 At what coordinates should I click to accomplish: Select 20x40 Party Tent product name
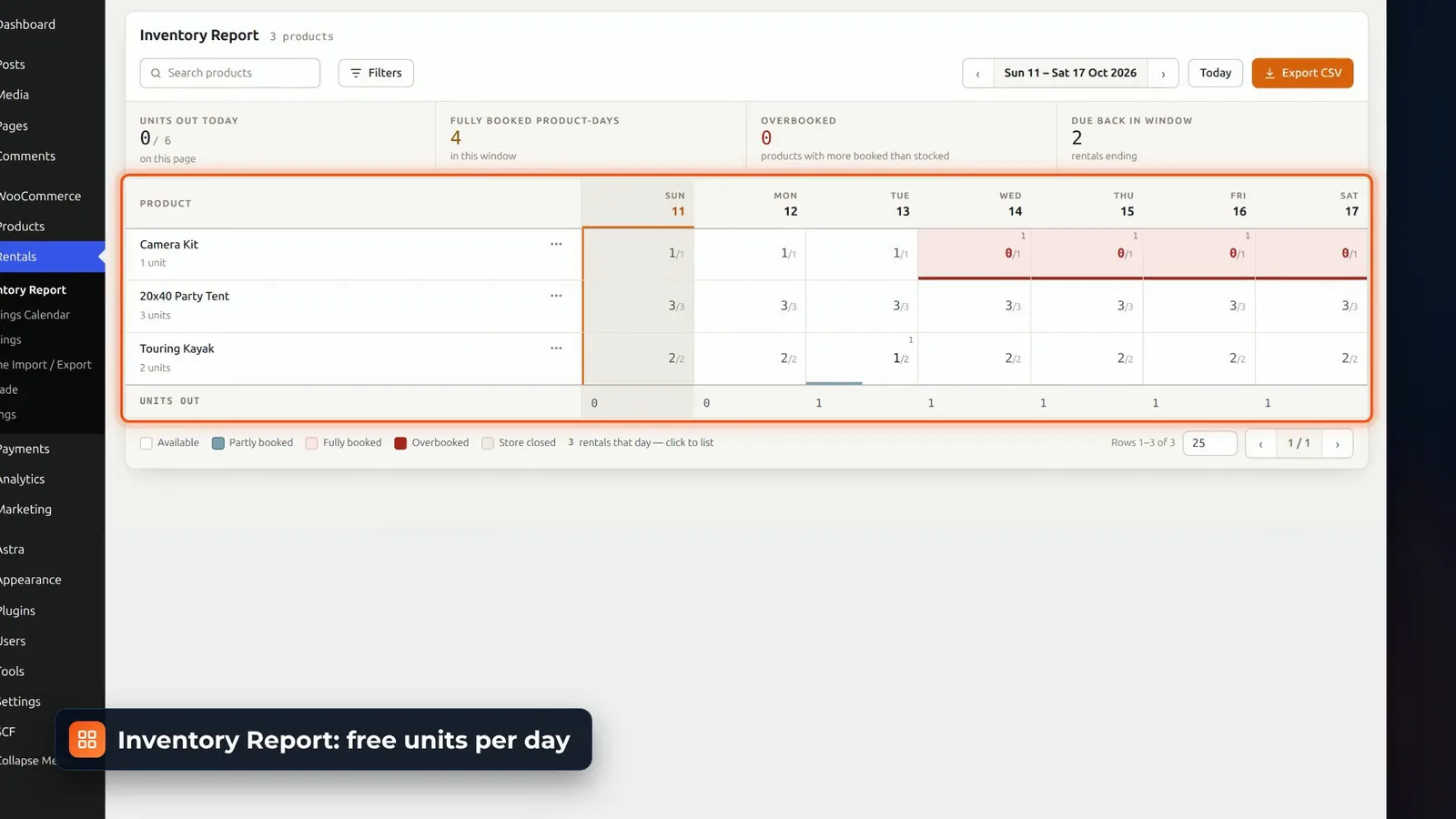[184, 296]
